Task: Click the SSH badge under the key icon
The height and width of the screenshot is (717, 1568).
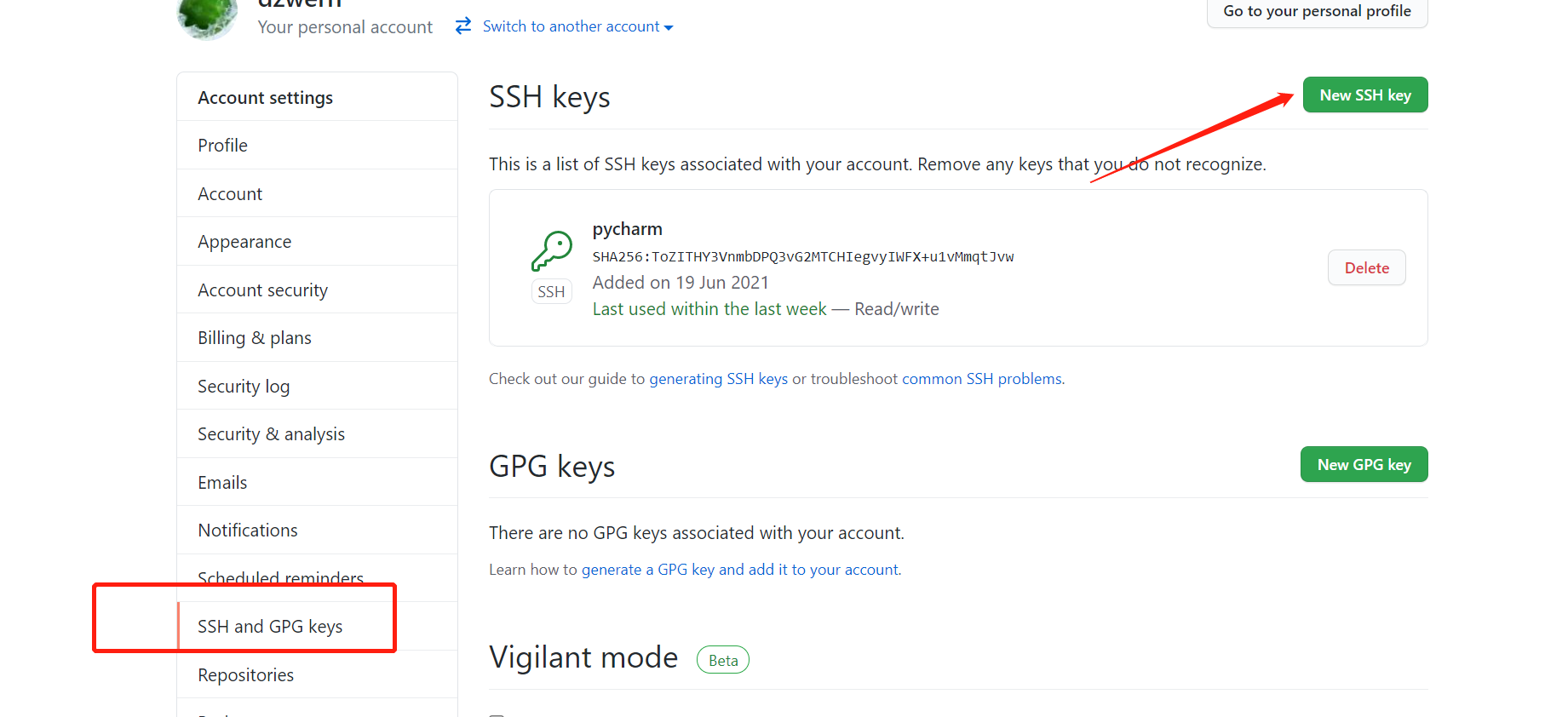Action: [x=551, y=291]
